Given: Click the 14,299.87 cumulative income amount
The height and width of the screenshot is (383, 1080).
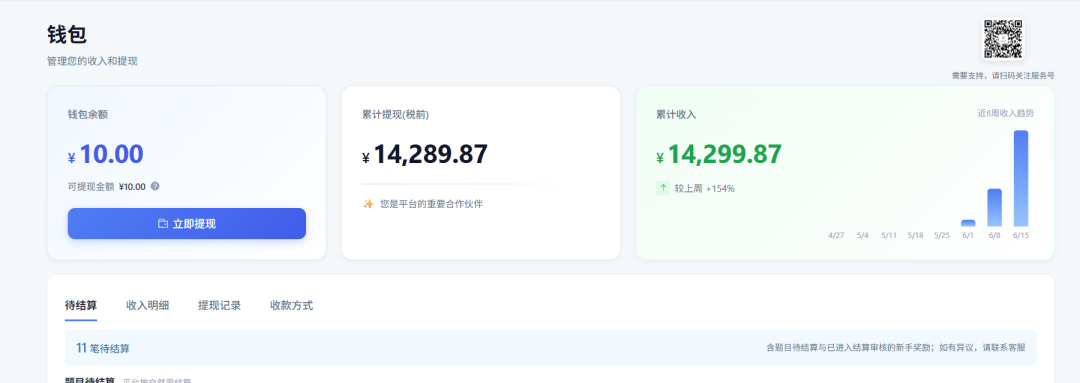Looking at the screenshot, I should [719, 155].
